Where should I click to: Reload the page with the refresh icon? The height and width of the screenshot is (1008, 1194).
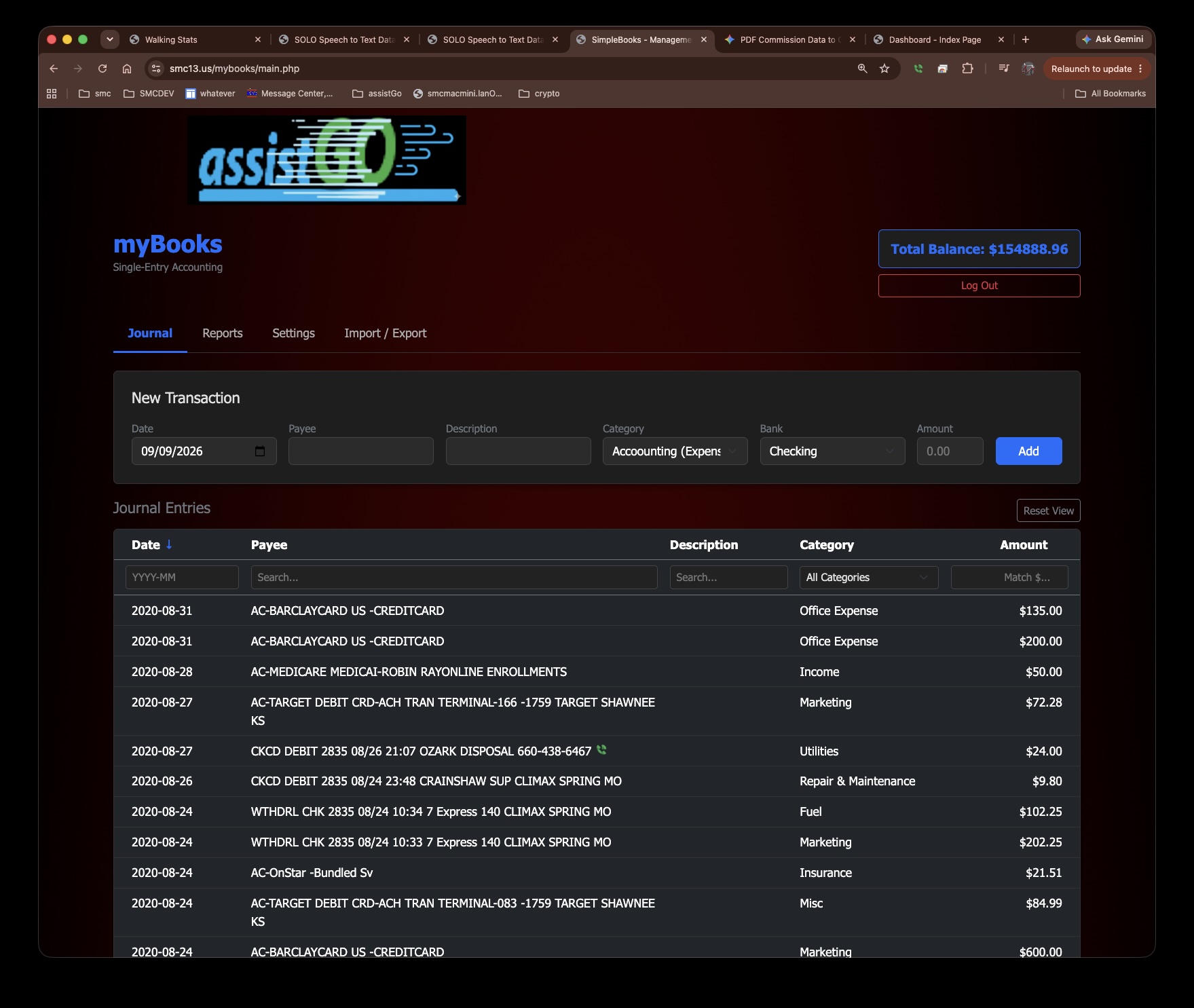coord(102,69)
